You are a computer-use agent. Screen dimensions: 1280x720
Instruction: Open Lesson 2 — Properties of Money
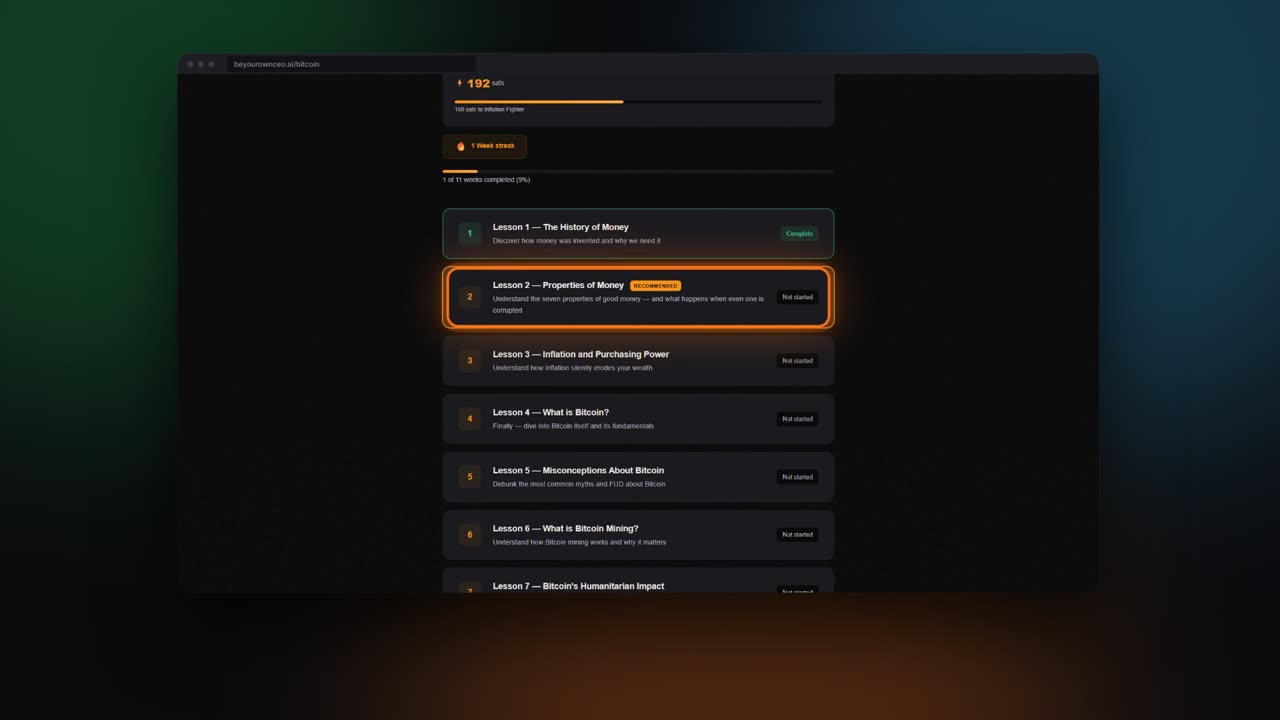(638, 297)
